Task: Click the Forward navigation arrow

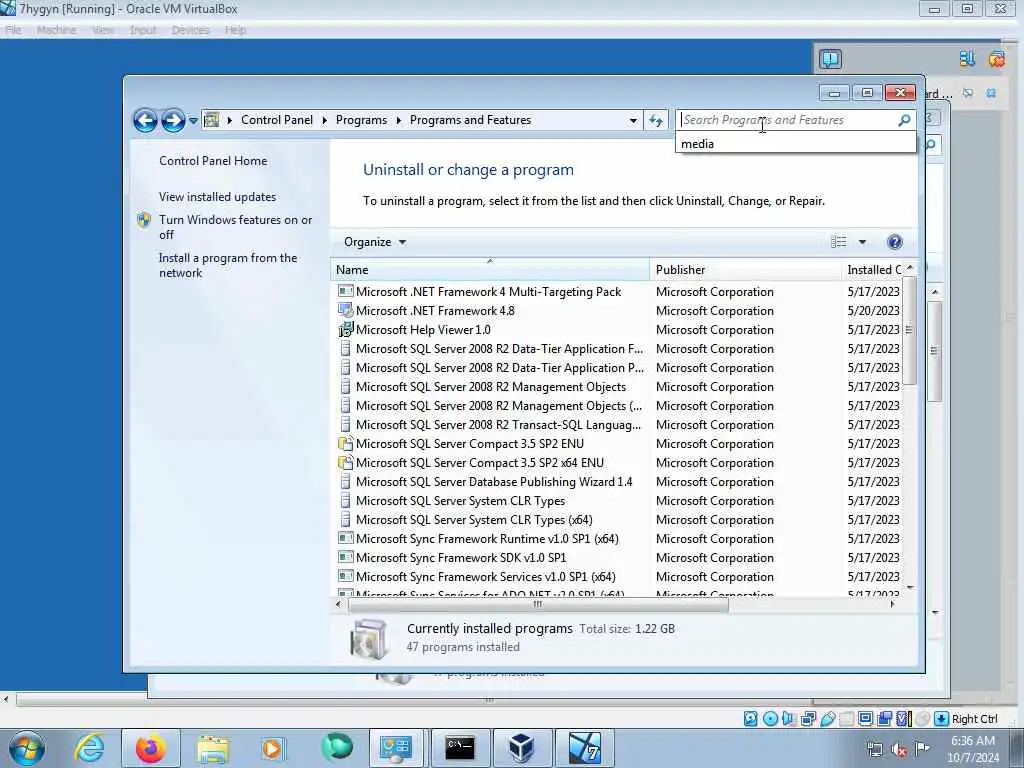Action: (x=172, y=120)
